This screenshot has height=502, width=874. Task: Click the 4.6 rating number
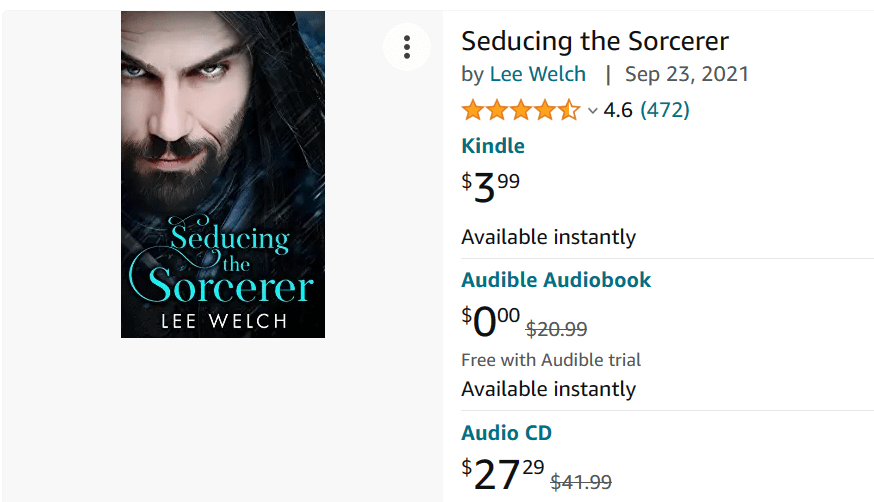(x=618, y=110)
